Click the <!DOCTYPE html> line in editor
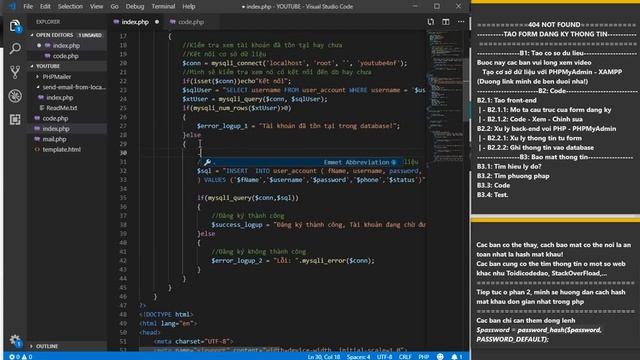 click(166, 315)
